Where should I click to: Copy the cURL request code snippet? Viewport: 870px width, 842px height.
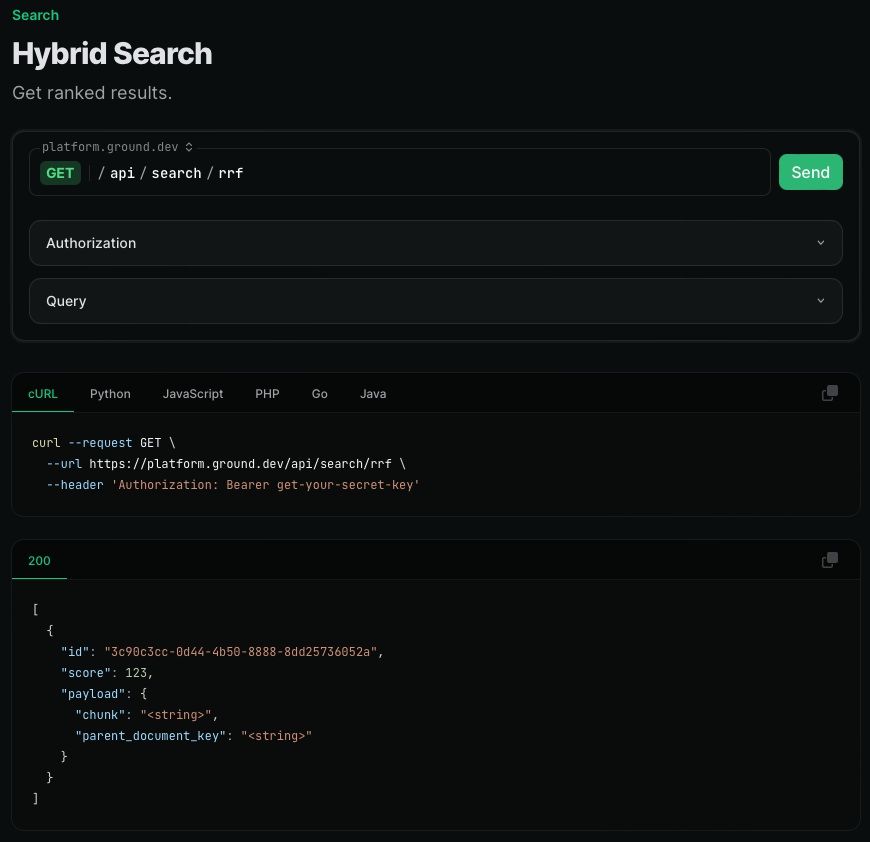(829, 393)
